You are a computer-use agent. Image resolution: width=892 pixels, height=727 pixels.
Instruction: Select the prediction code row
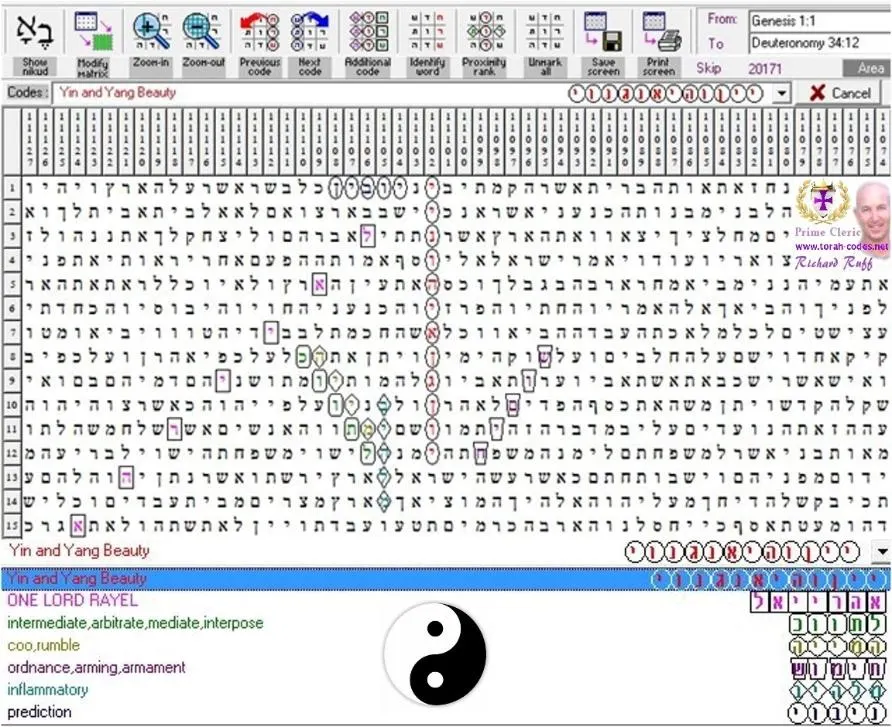coord(445,712)
